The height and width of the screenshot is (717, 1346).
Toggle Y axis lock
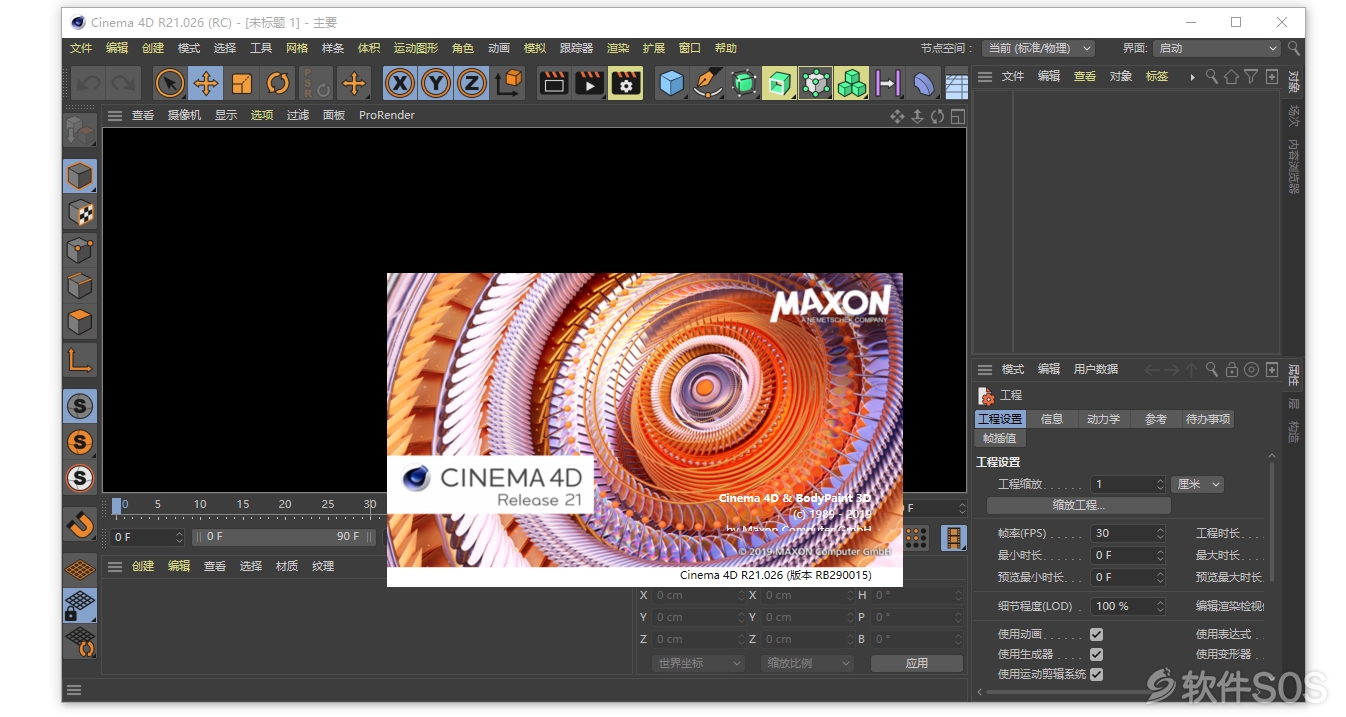(x=436, y=83)
